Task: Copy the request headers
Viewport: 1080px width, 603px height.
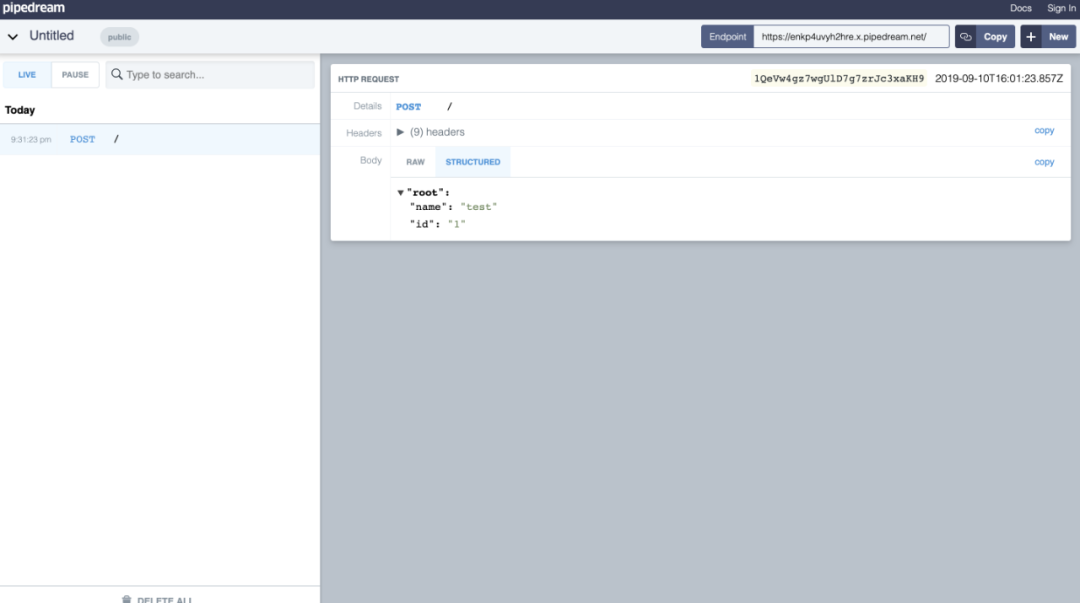Action: coord(1043,130)
